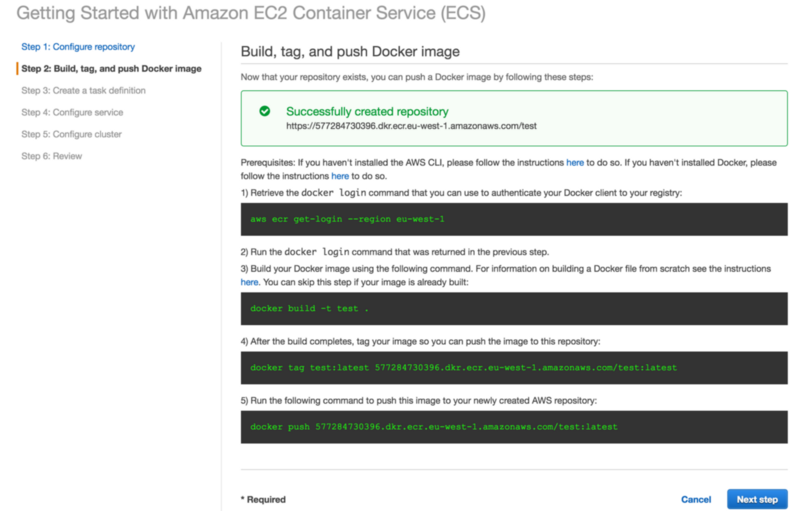800x511 pixels.
Task: Open Step 4: Configure service
Action: [x=72, y=112]
